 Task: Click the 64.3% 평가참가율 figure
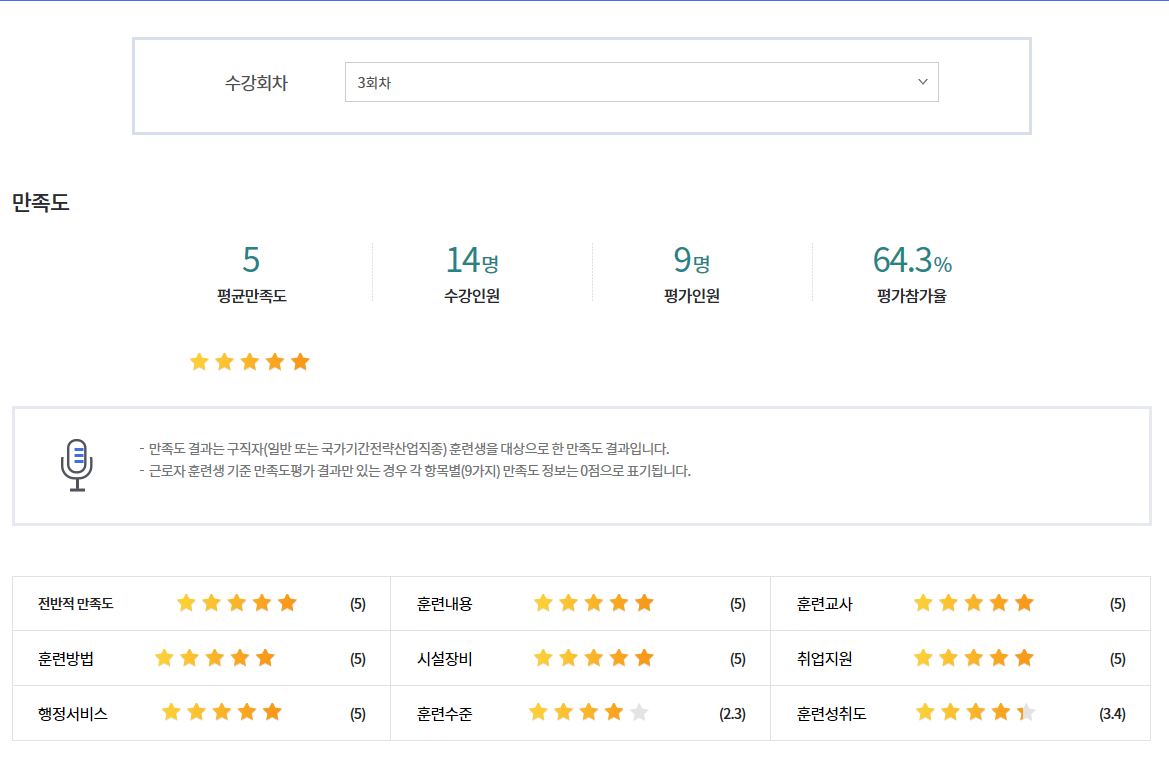(x=912, y=260)
